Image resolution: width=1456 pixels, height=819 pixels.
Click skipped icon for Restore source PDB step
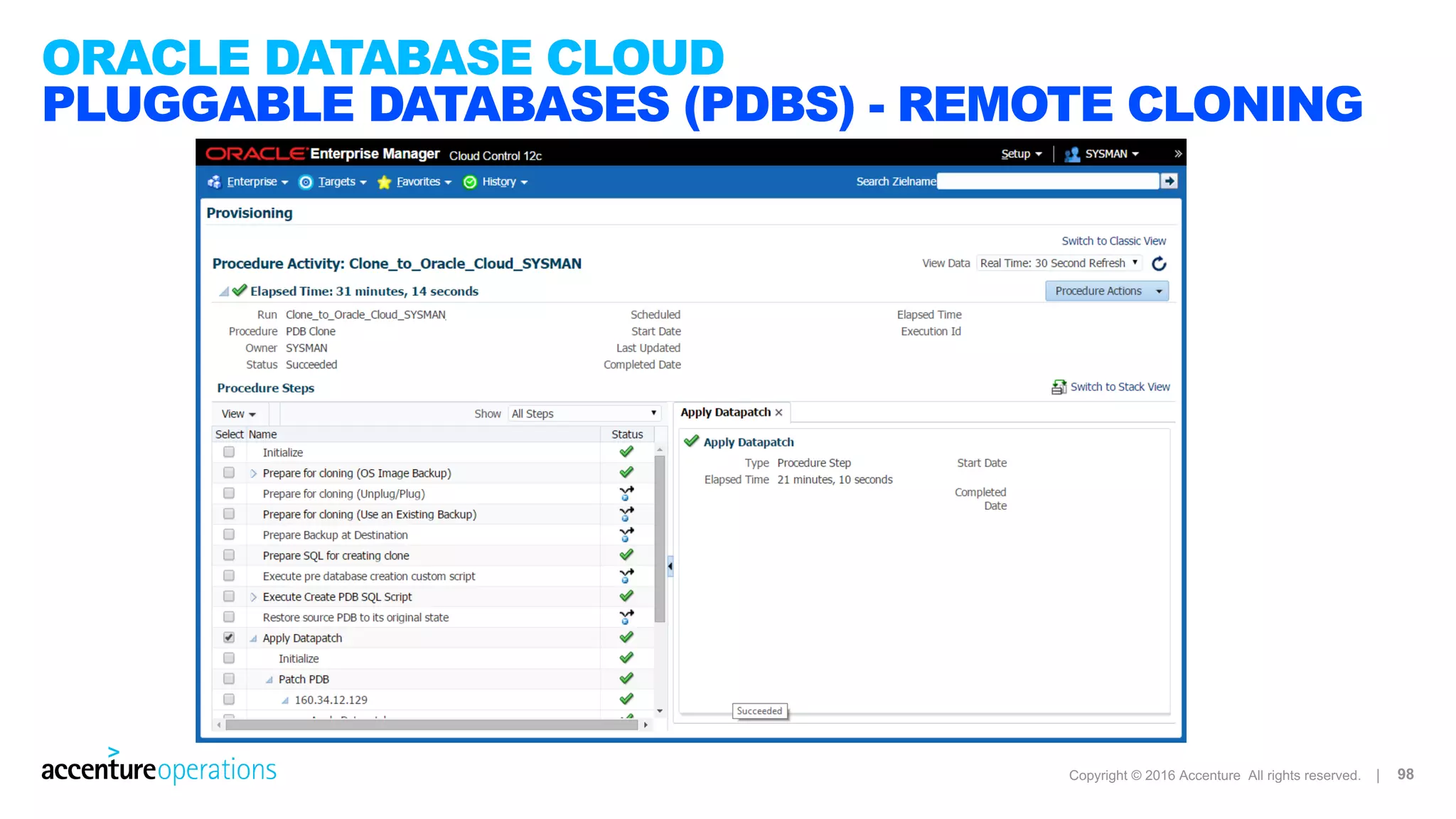pyautogui.click(x=626, y=617)
